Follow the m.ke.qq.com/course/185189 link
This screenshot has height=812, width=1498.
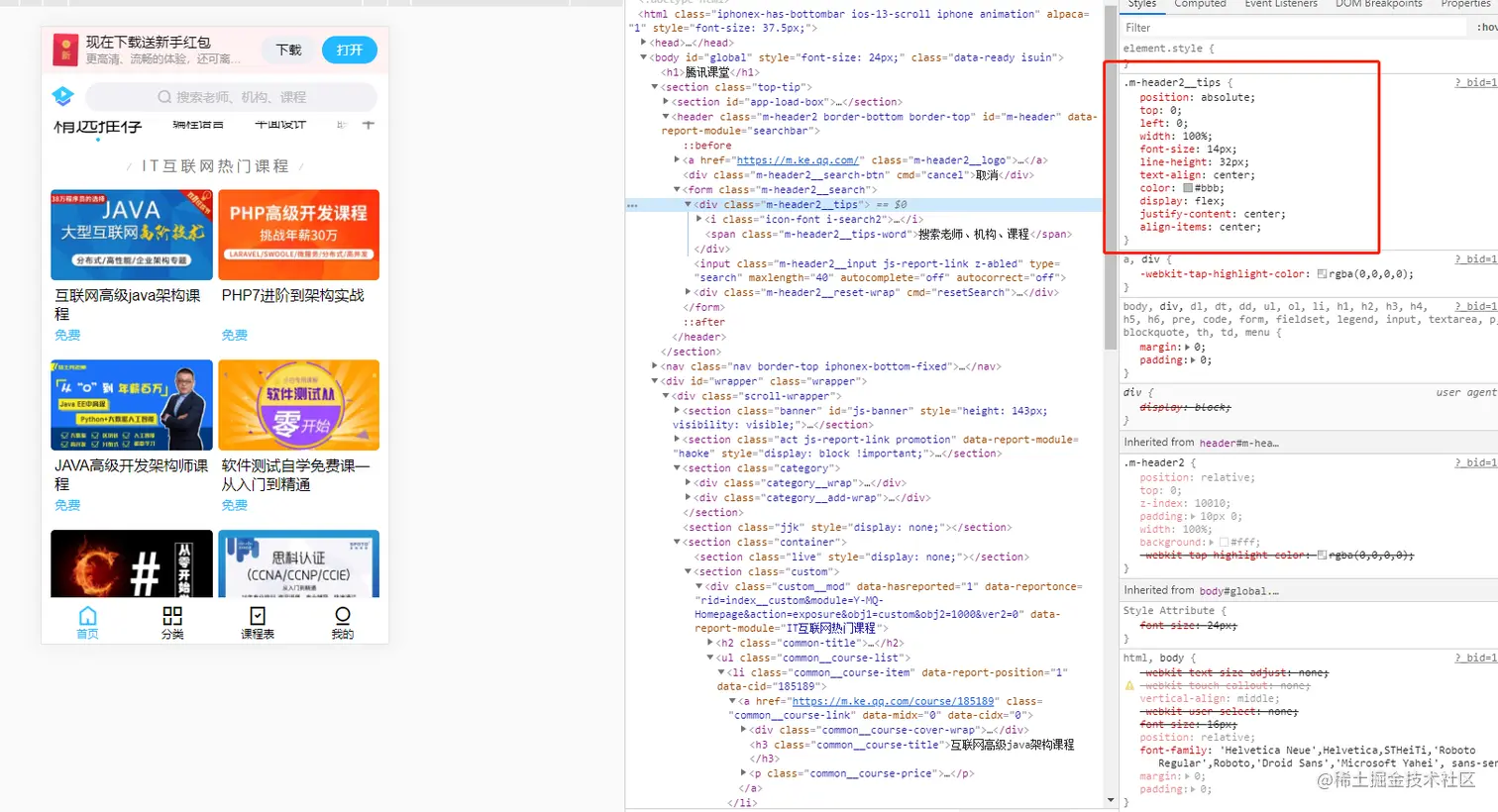(893, 701)
